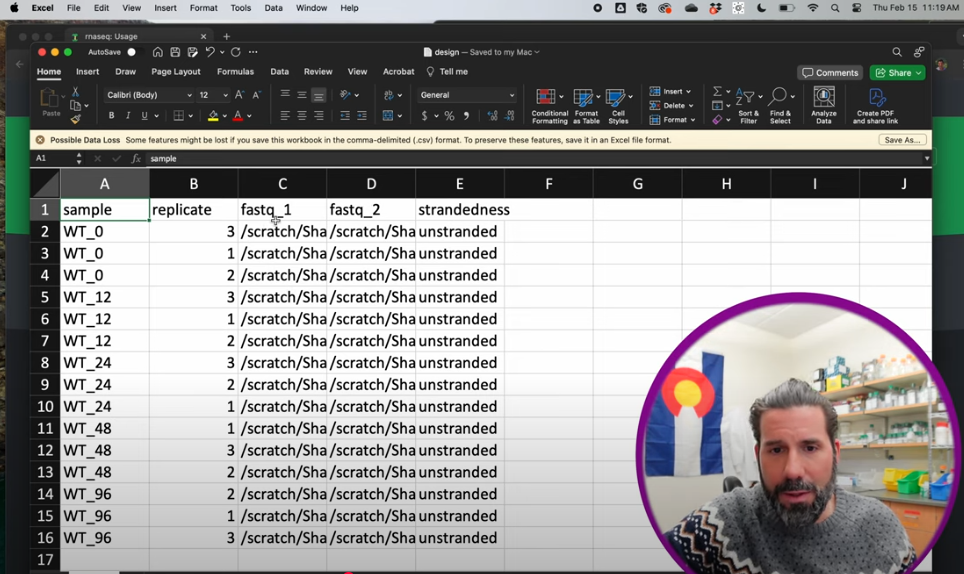This screenshot has height=574, width=964.
Task: Open the Home icon in the title bar
Action: 158,52
